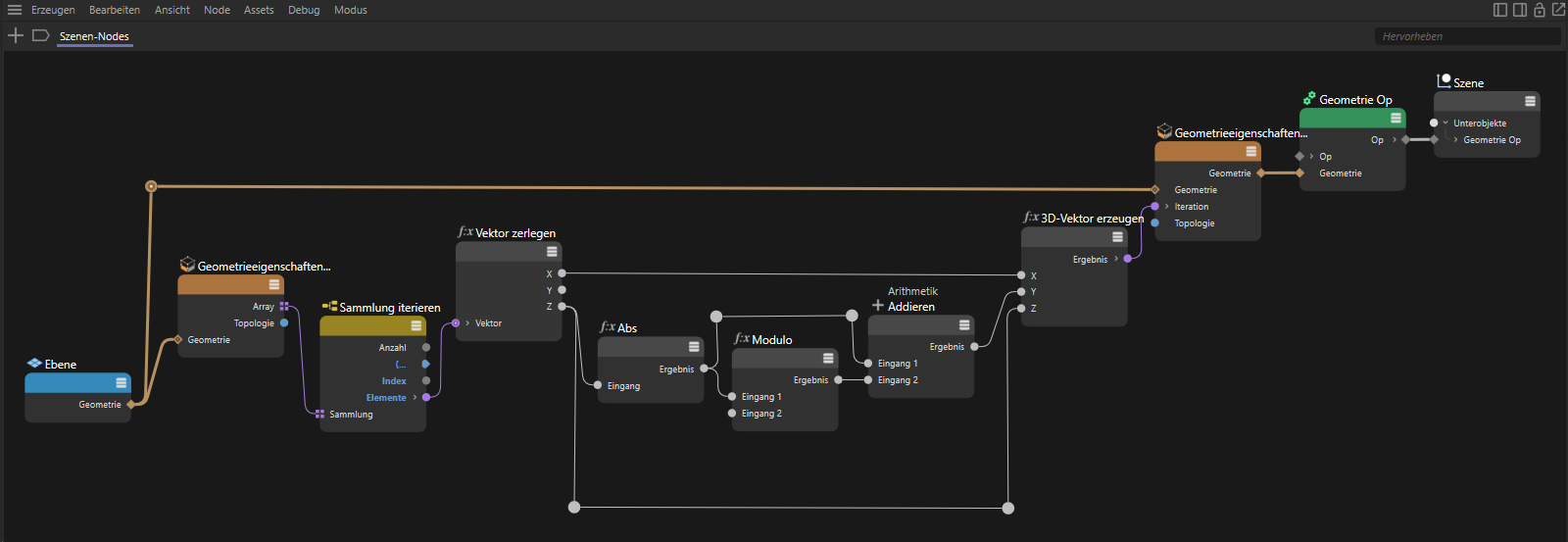This screenshot has height=542, width=1568.
Task: Open editor in new window icon
Action: [1558, 10]
